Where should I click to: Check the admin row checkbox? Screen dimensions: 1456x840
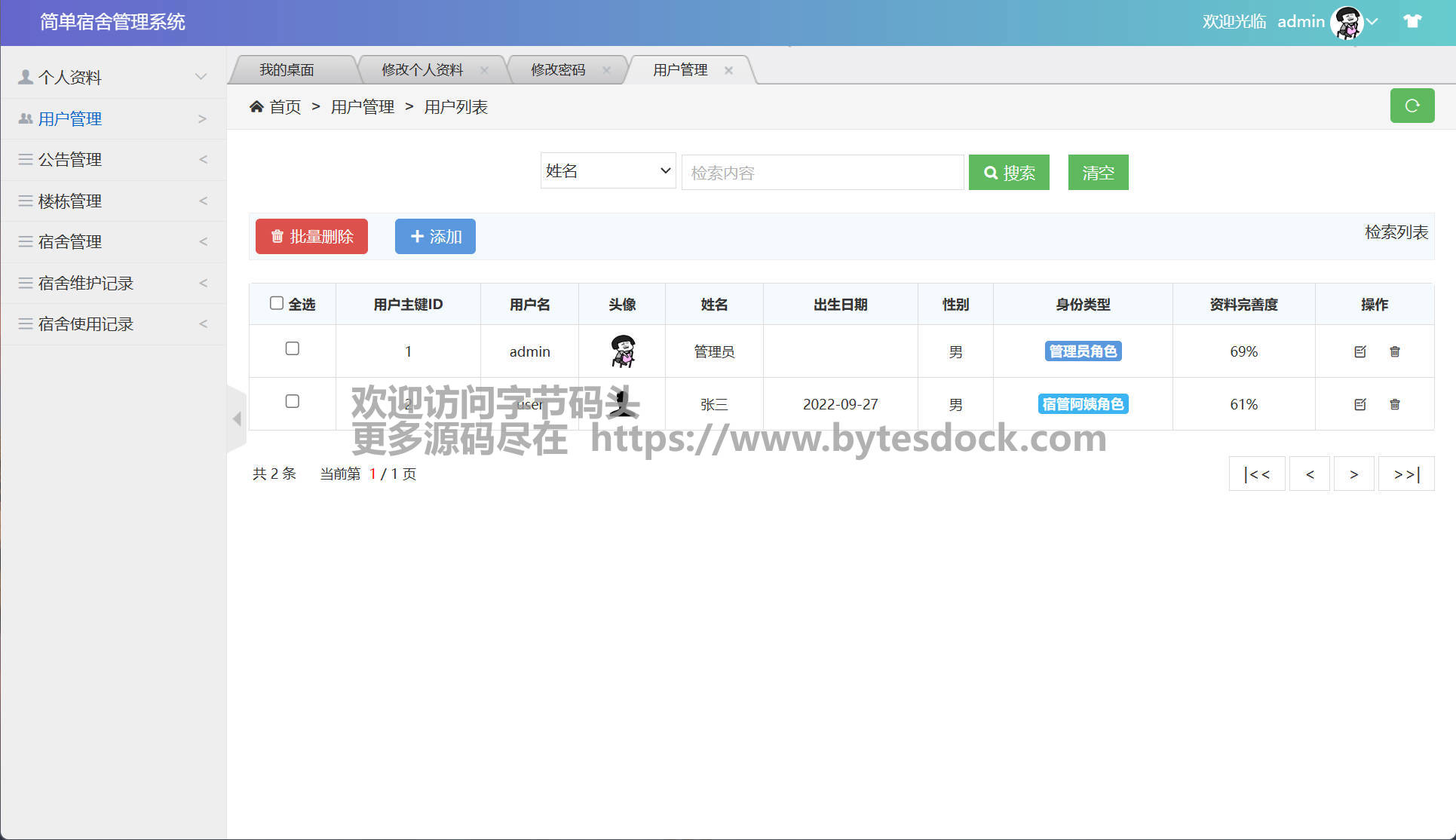293,348
